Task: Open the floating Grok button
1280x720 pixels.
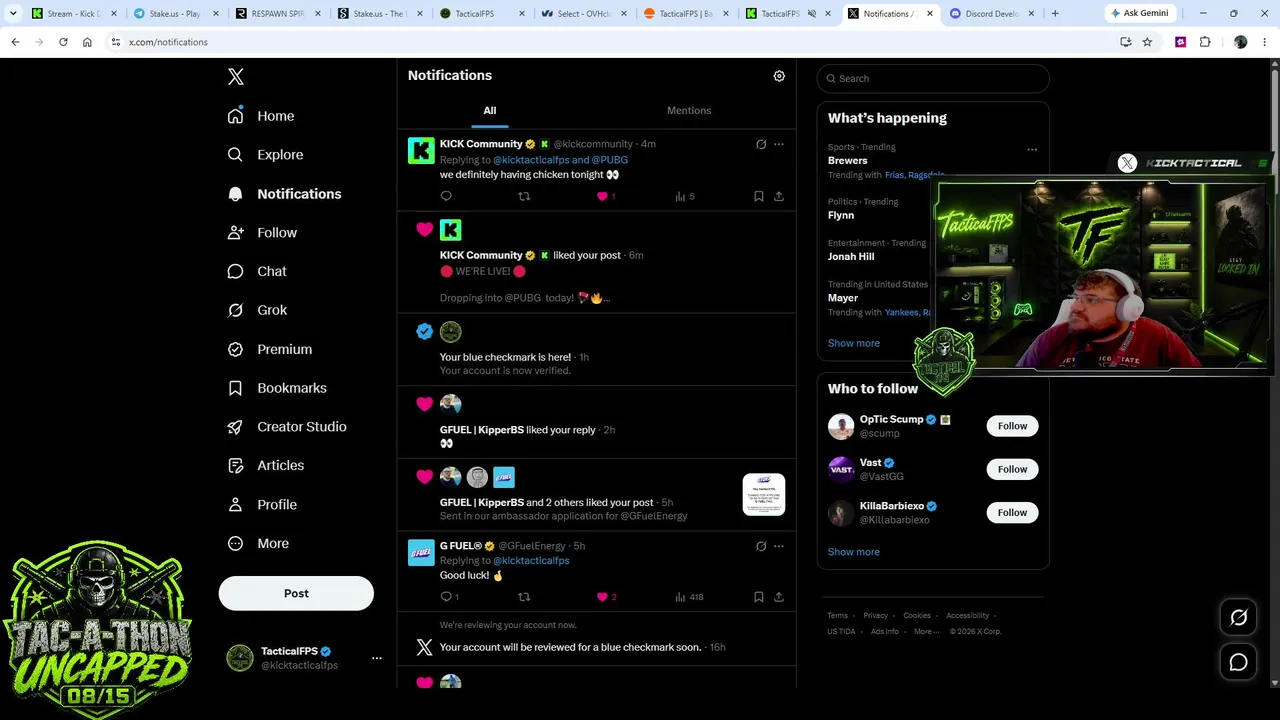Action: click(x=1238, y=618)
